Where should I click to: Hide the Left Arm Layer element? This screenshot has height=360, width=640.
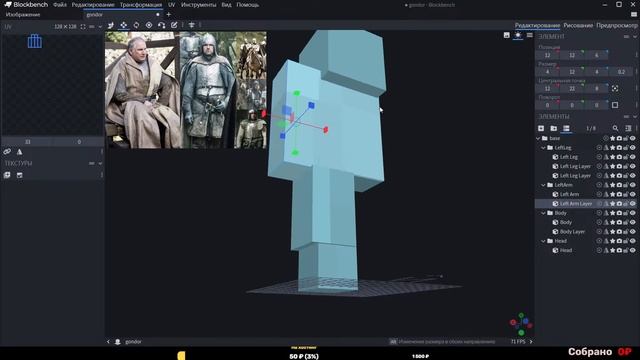(633, 204)
